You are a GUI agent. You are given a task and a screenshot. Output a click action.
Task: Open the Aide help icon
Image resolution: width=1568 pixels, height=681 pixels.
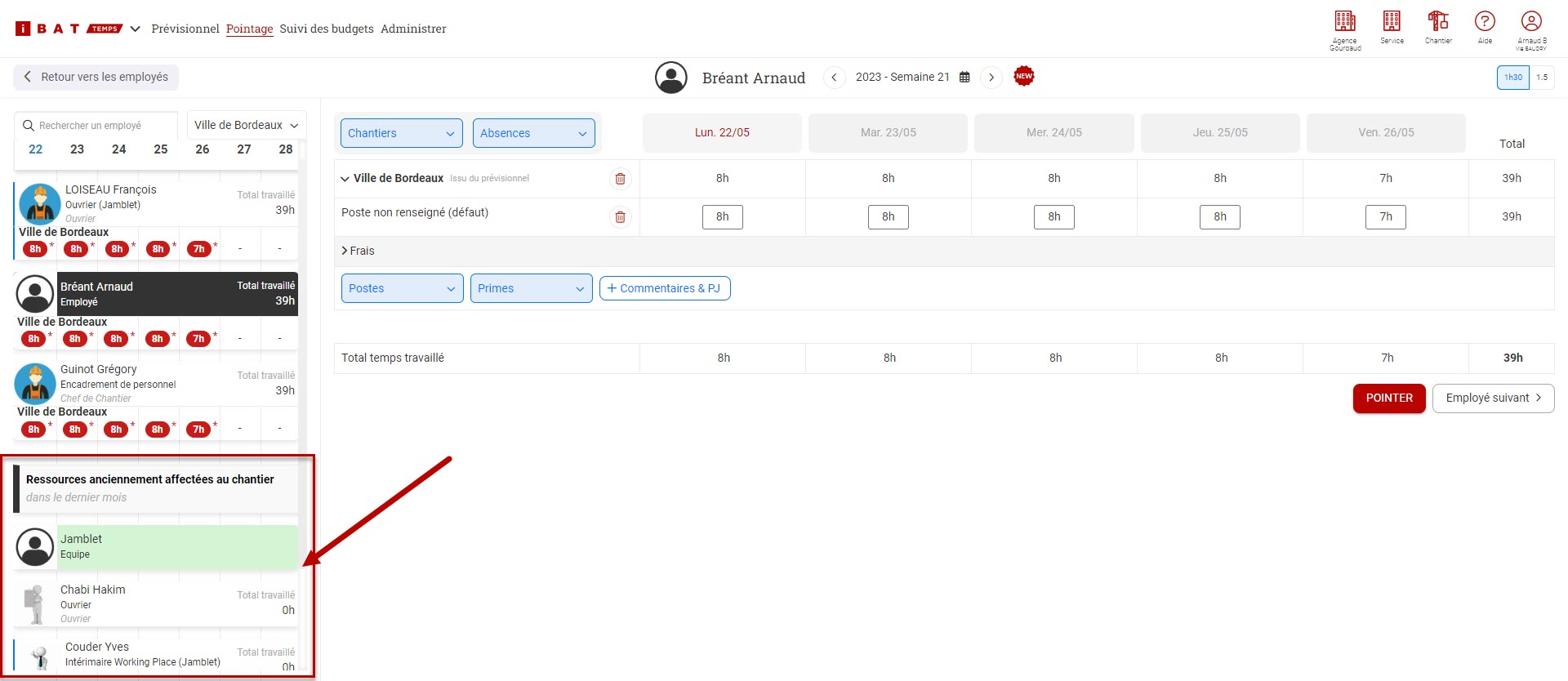point(1485,22)
